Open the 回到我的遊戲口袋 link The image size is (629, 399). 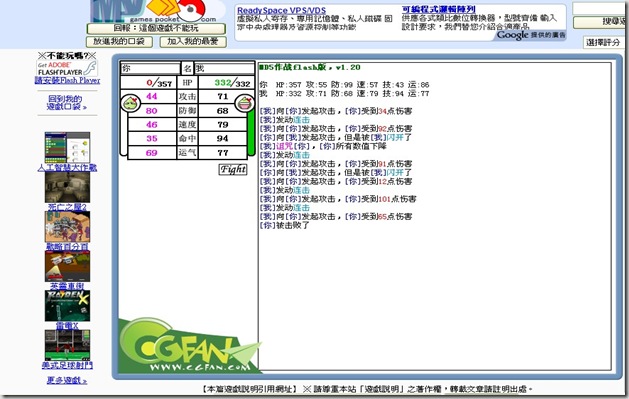tap(67, 103)
